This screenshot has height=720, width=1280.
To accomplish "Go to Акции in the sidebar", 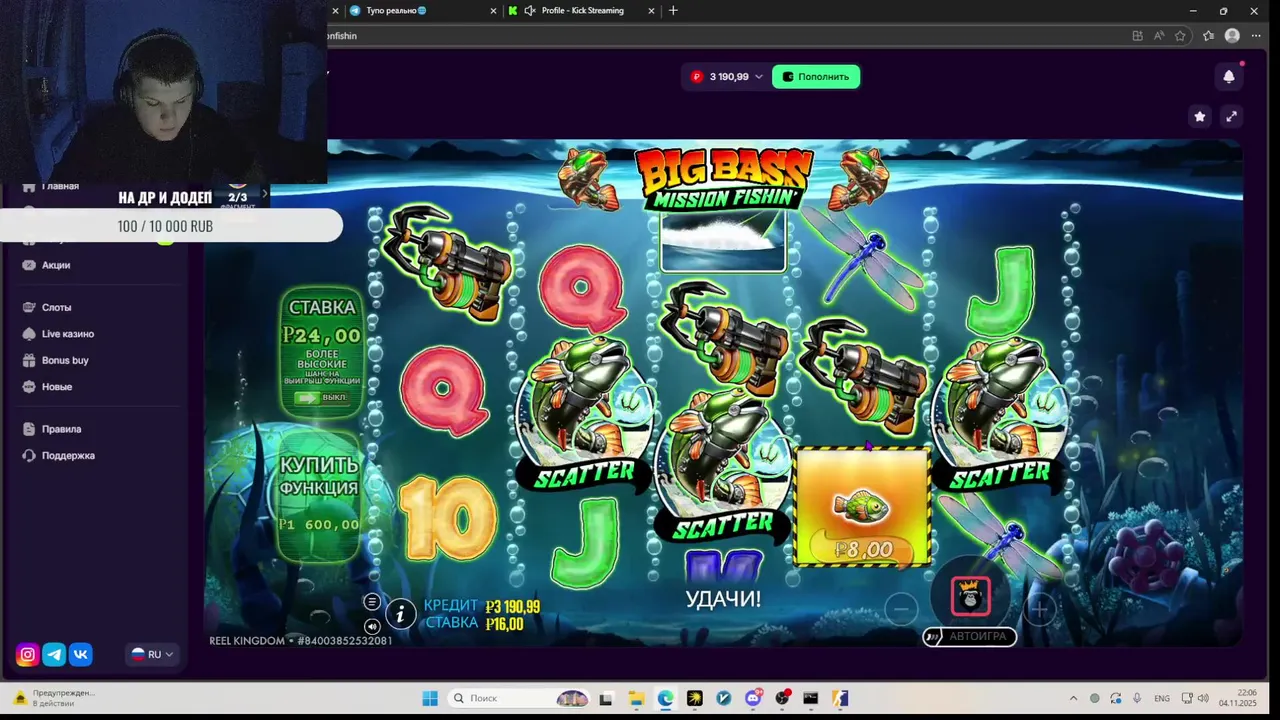I will pos(56,265).
